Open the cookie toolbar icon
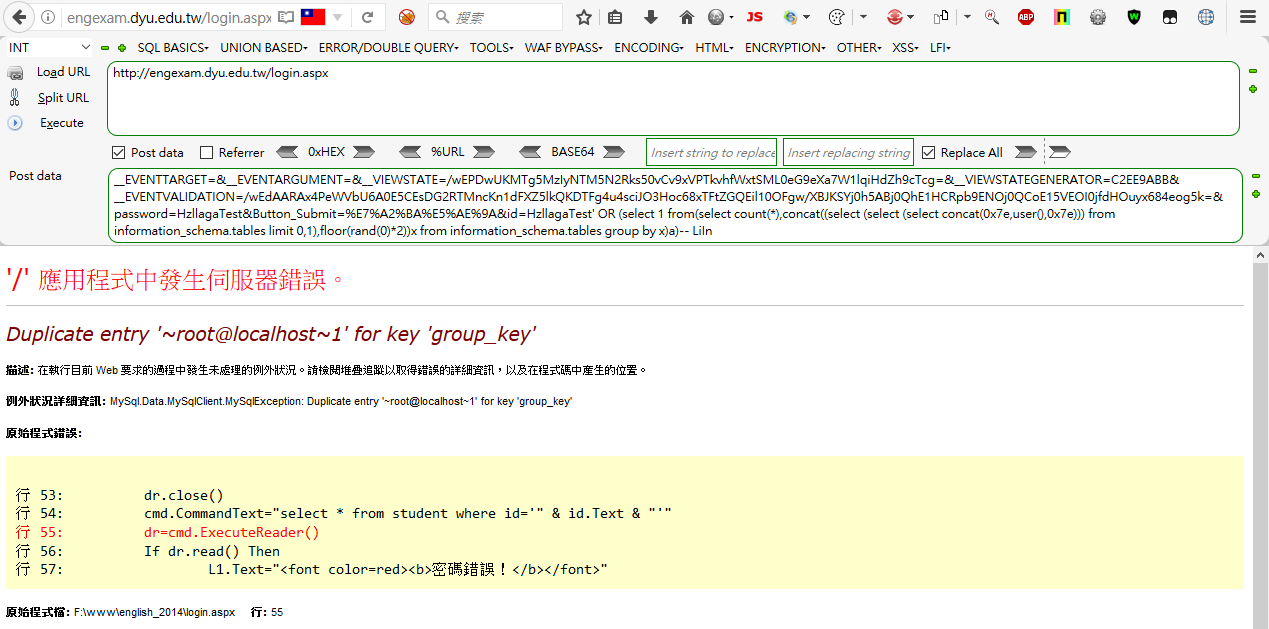The width and height of the screenshot is (1269, 629). pos(838,17)
